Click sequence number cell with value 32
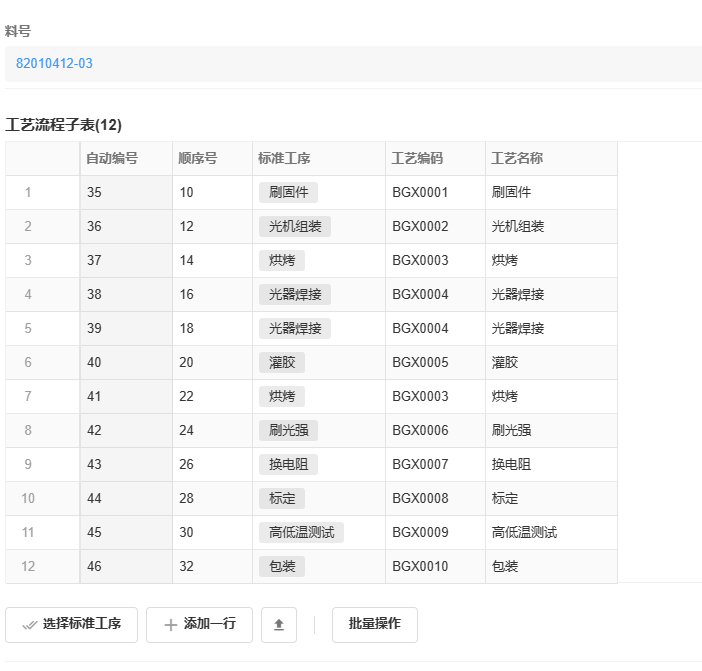This screenshot has width=702, height=671. click(187, 566)
